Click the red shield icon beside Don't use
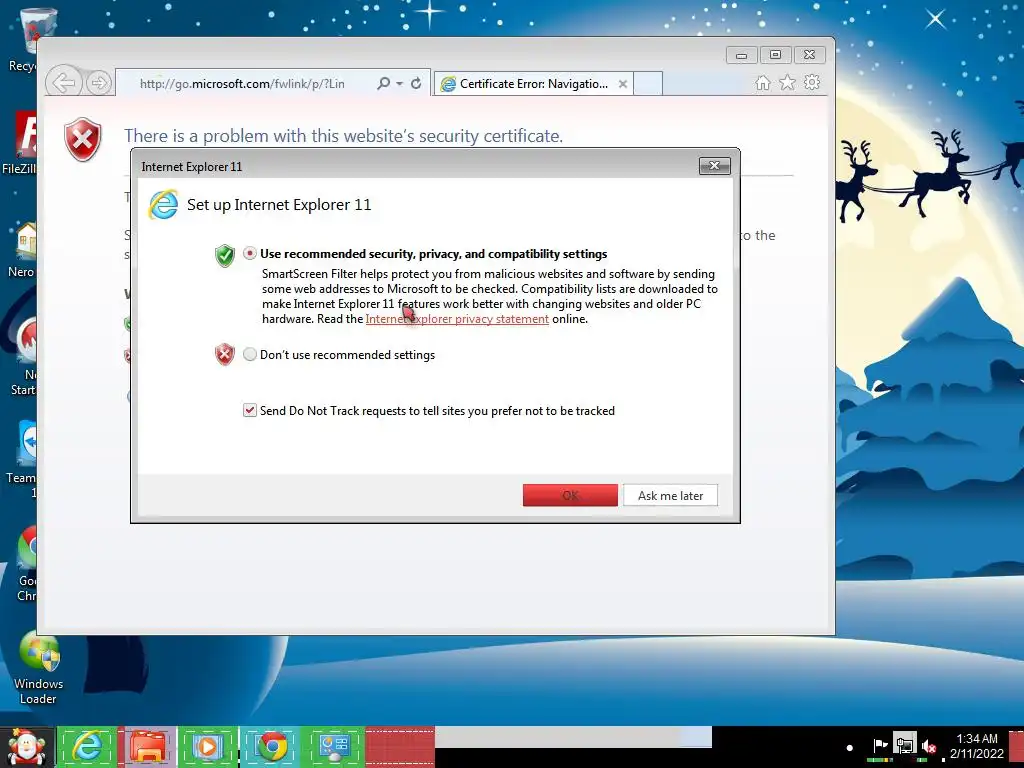 (225, 355)
